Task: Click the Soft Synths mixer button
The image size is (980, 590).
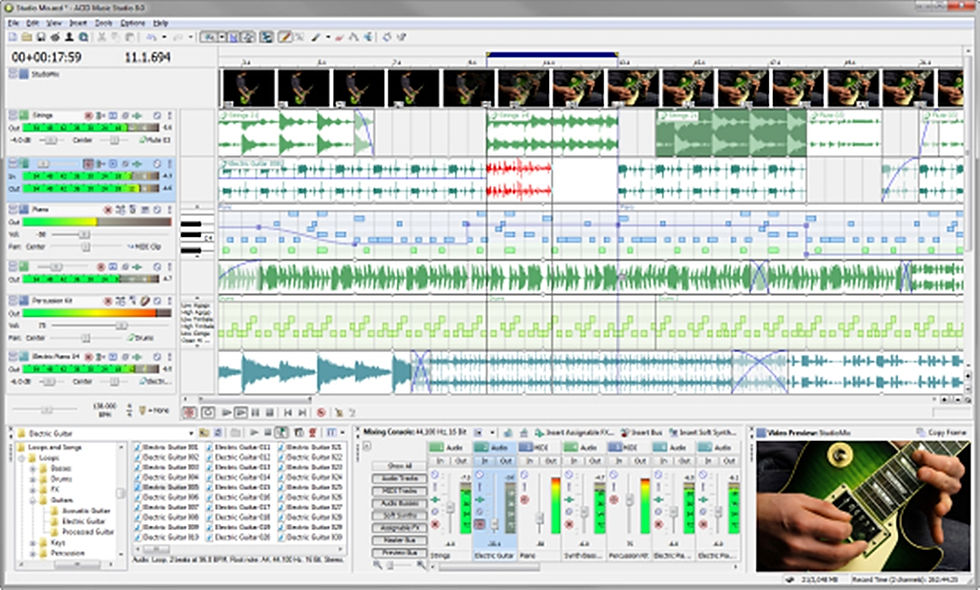Action: [x=399, y=516]
